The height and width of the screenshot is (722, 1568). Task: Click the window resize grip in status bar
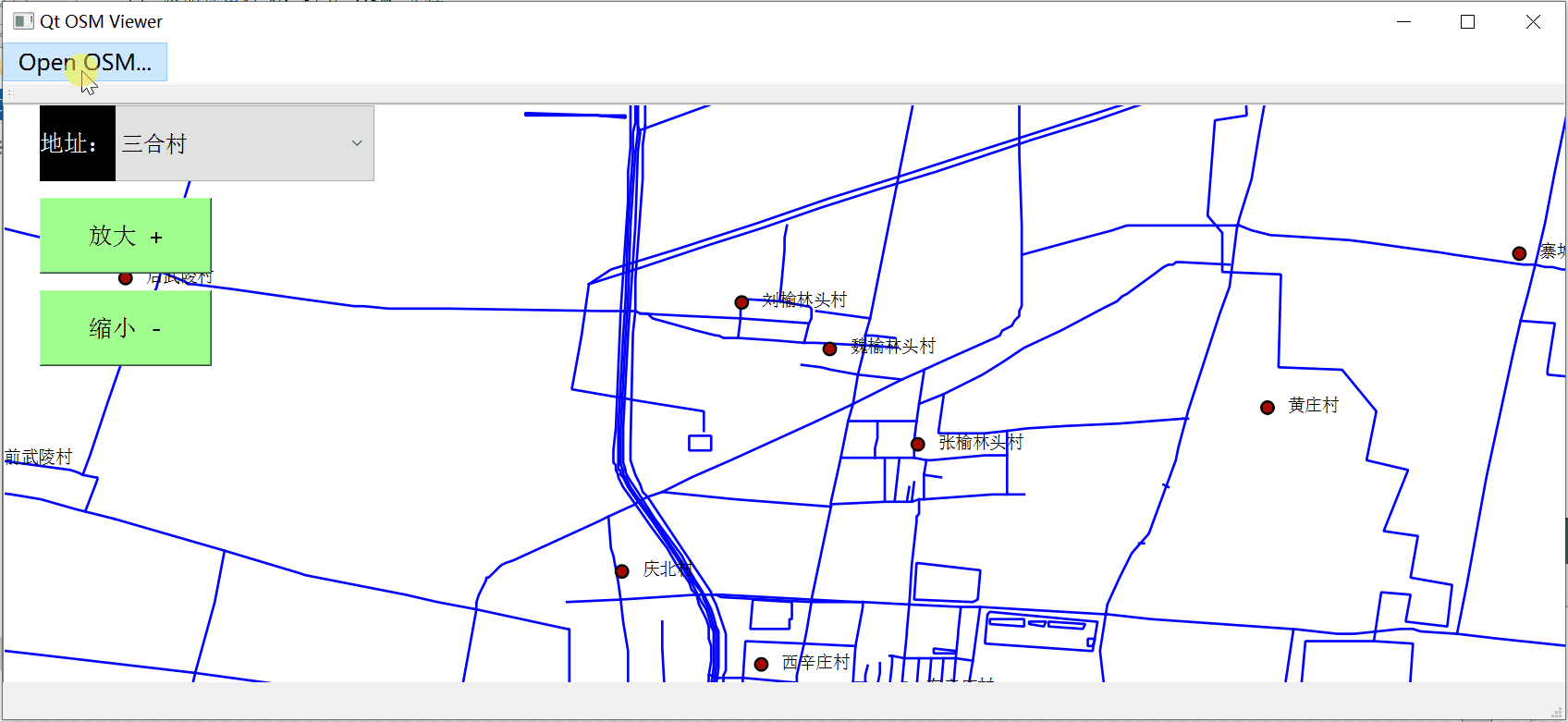tap(1557, 712)
